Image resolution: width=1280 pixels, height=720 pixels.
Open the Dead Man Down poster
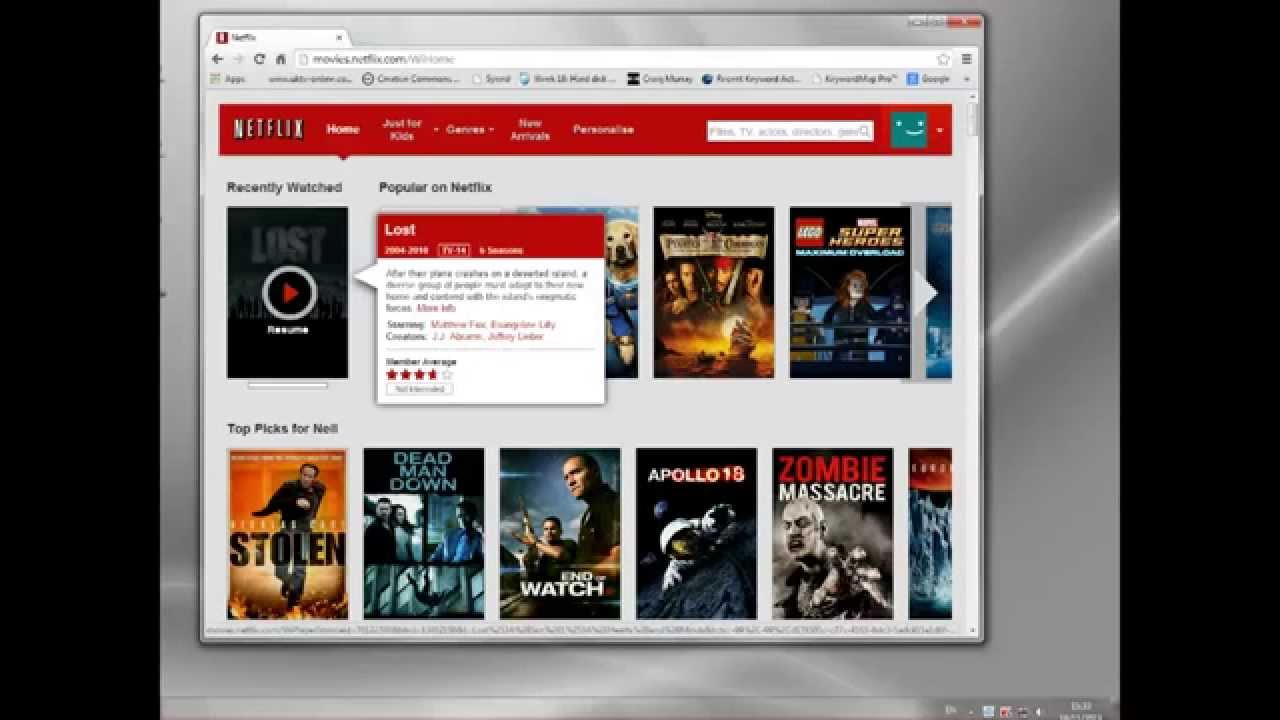pos(424,534)
